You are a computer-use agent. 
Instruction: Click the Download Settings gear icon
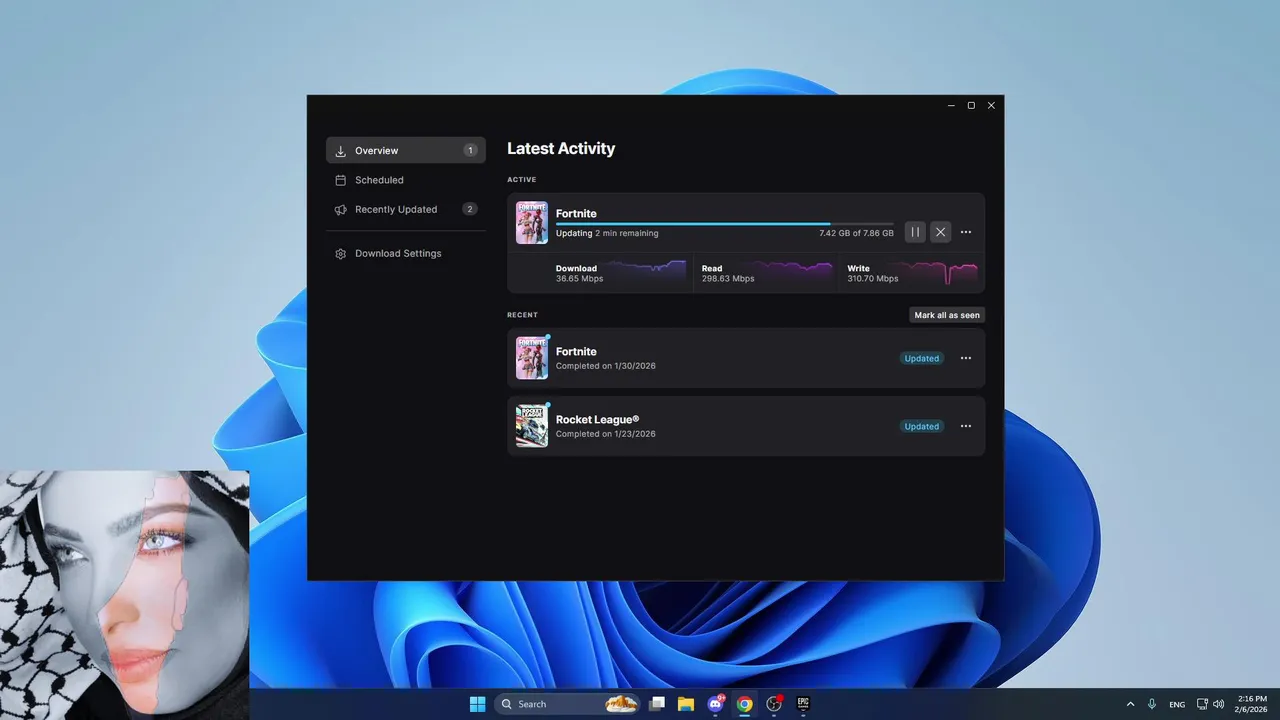tap(340, 254)
